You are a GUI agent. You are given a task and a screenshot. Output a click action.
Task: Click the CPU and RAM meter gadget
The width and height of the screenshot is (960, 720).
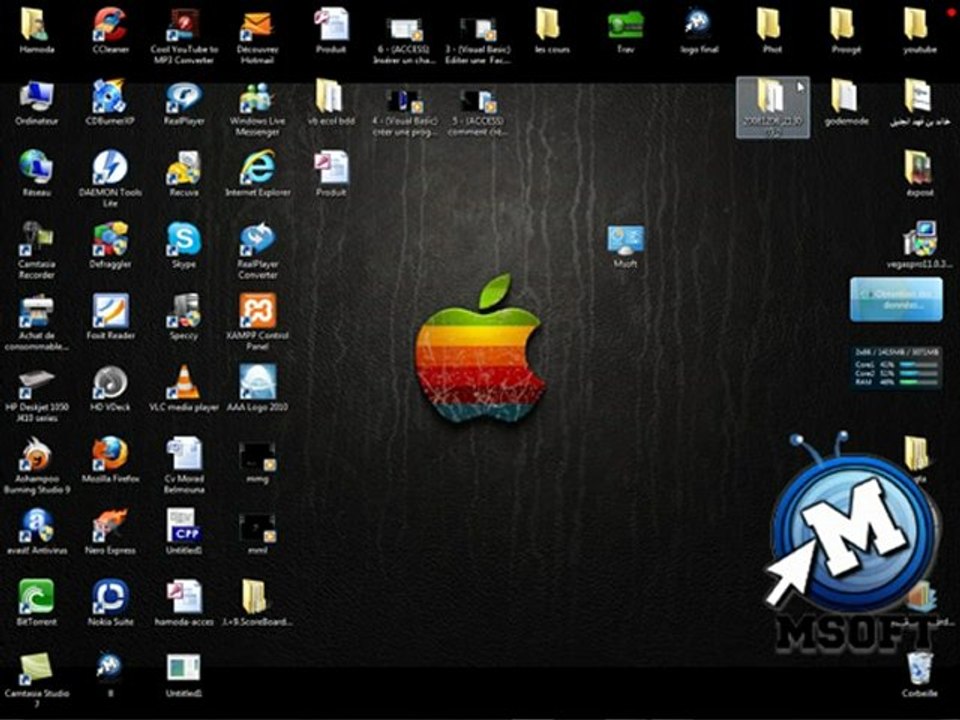896,367
